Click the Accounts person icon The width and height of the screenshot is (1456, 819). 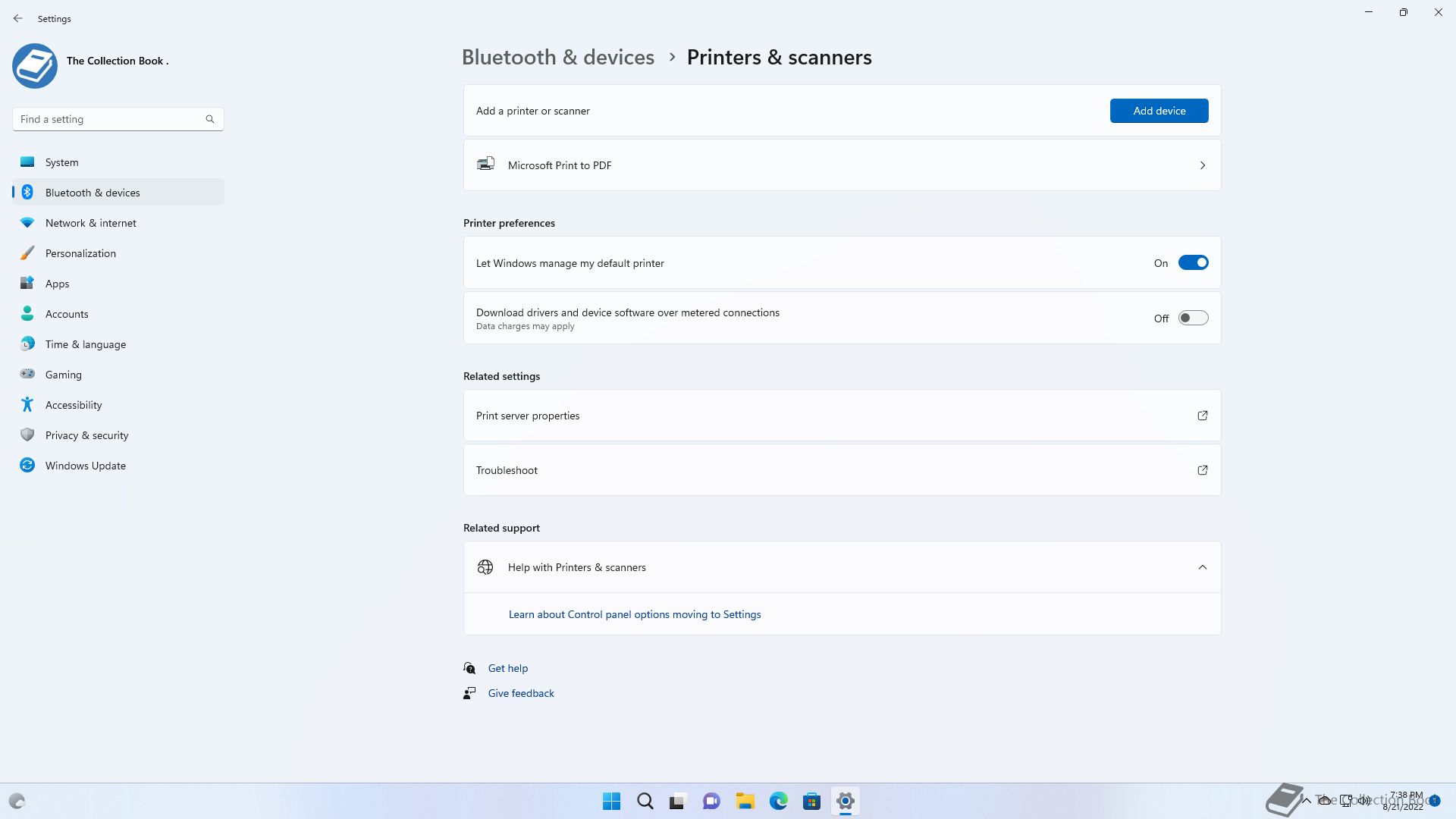[x=27, y=313]
